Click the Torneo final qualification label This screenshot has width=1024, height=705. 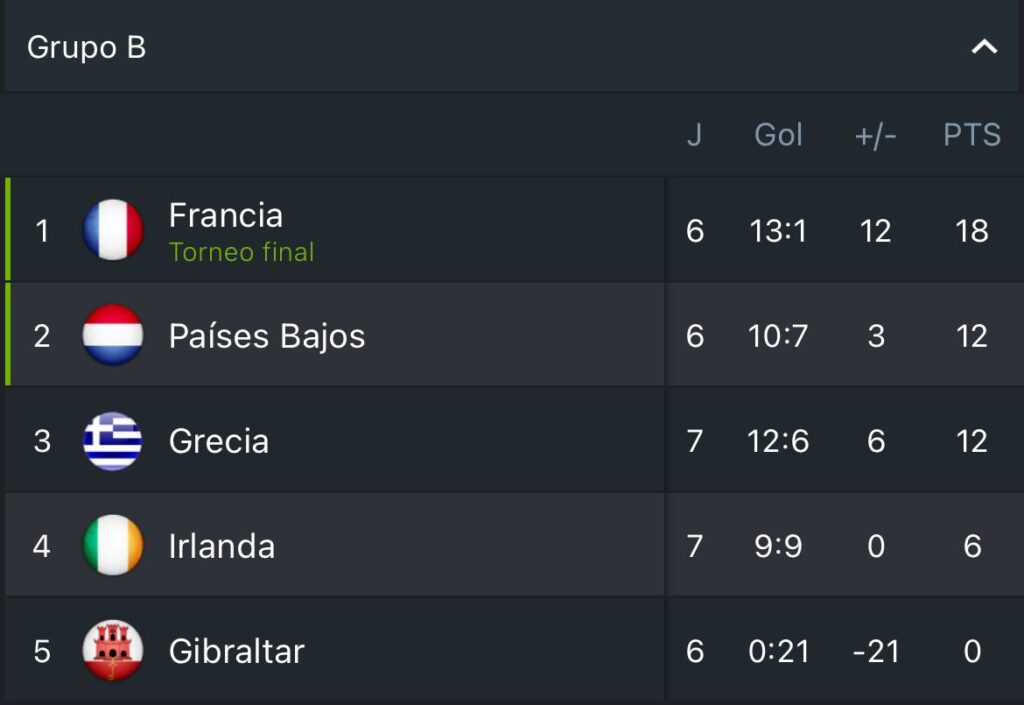pos(242,252)
